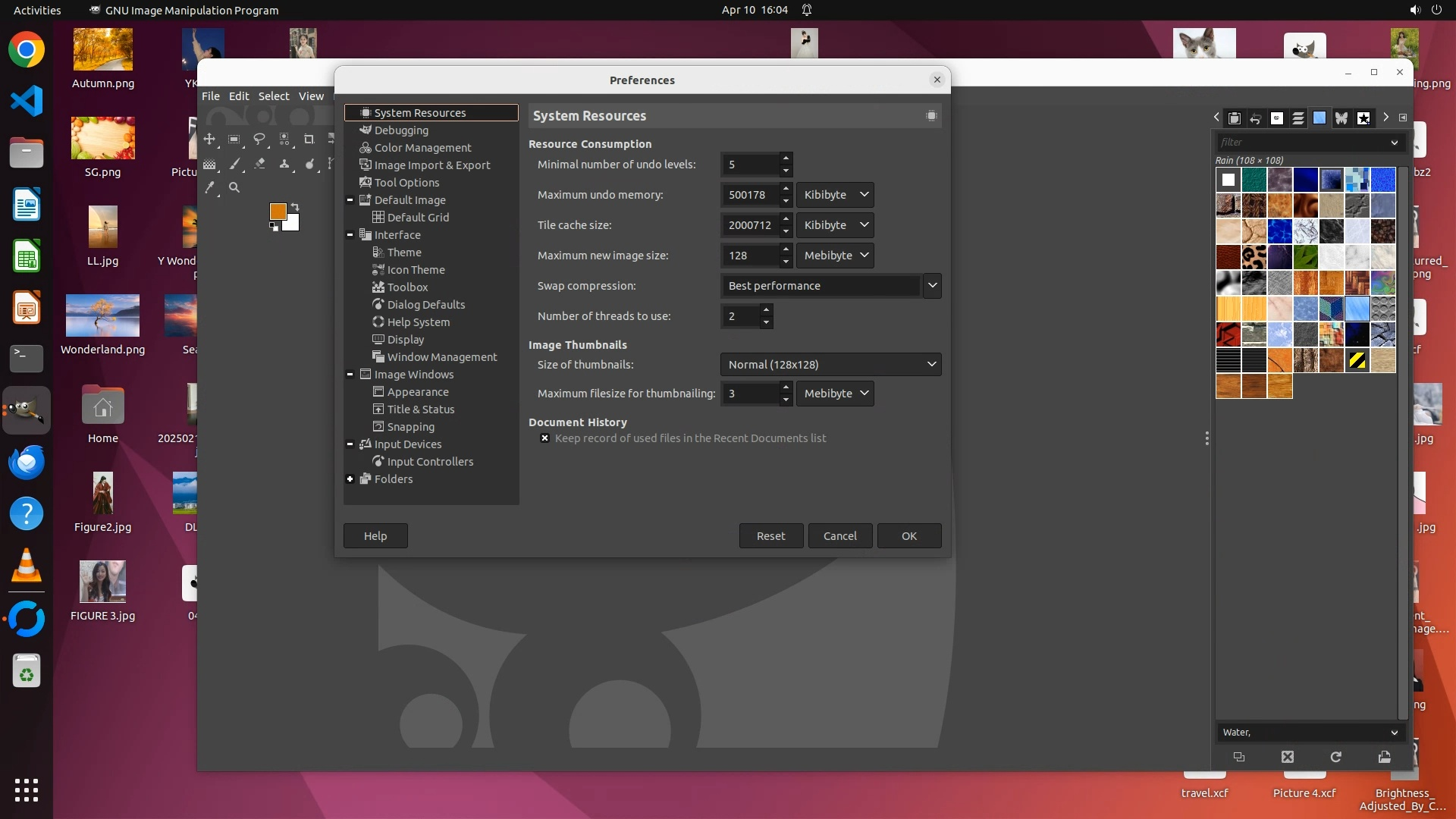Click the orange foreground color swatch
1456x819 pixels.
pyautogui.click(x=278, y=212)
